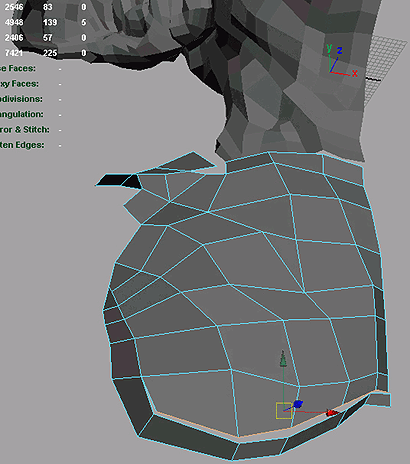The width and height of the screenshot is (410, 464).
Task: Click the 'angulation:' HUD entry
Action: point(22,114)
